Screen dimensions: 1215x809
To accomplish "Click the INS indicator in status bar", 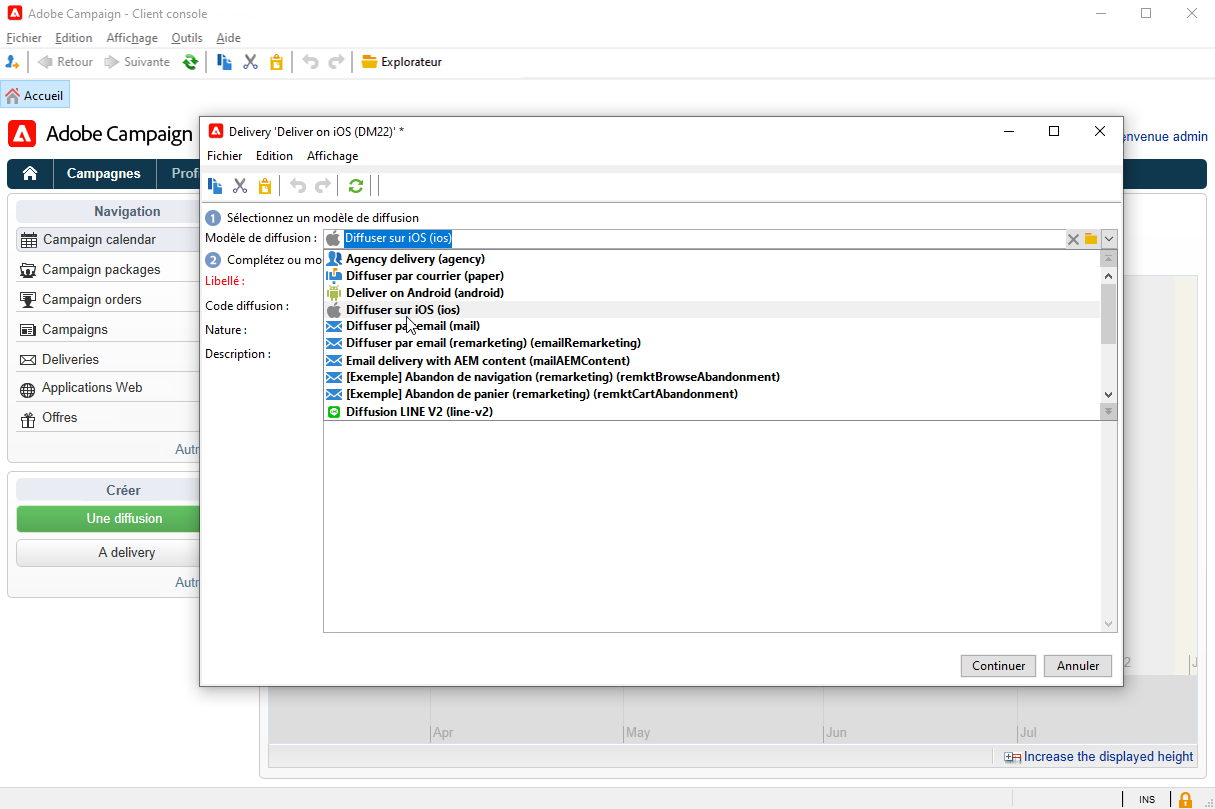I will (x=1147, y=799).
